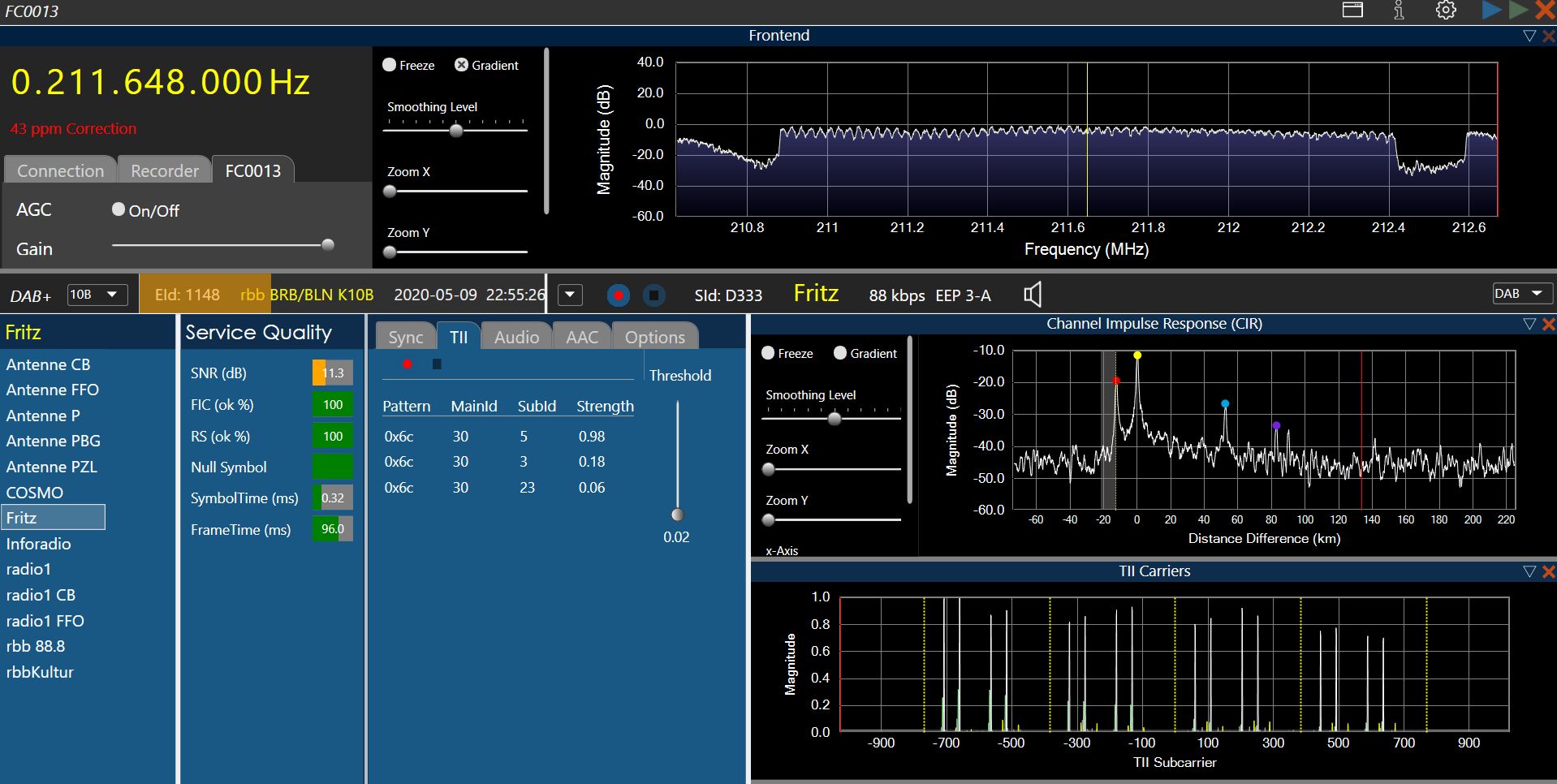1557x784 pixels.
Task: Click the Gain slider handle
Action: pyautogui.click(x=328, y=244)
